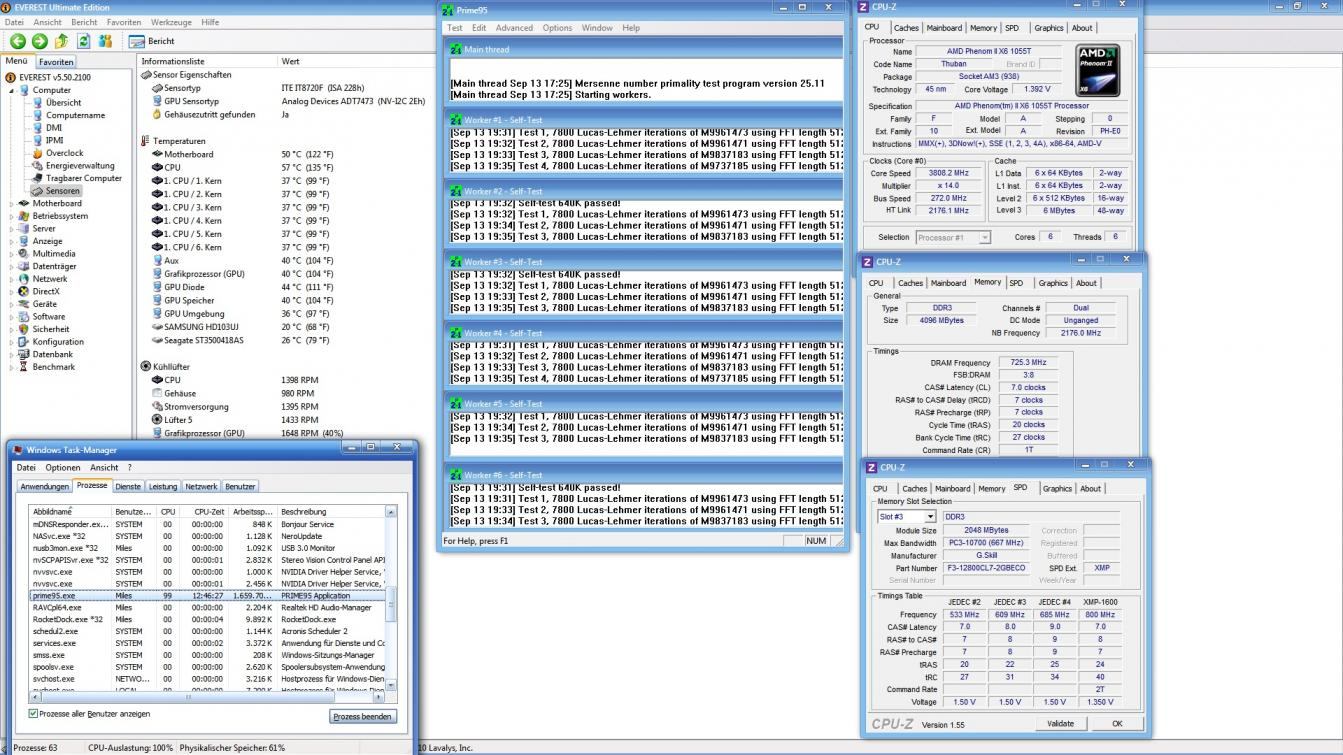Click the Kühllüfter fan icon
1343x755 pixels.
point(146,367)
